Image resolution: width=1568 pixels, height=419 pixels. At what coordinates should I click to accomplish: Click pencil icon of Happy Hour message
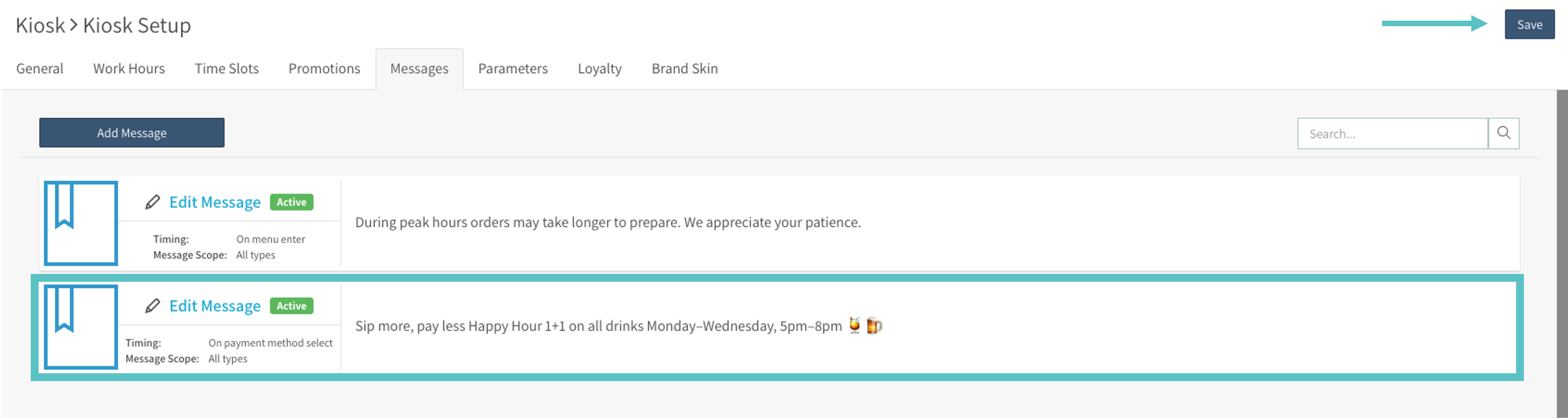152,306
